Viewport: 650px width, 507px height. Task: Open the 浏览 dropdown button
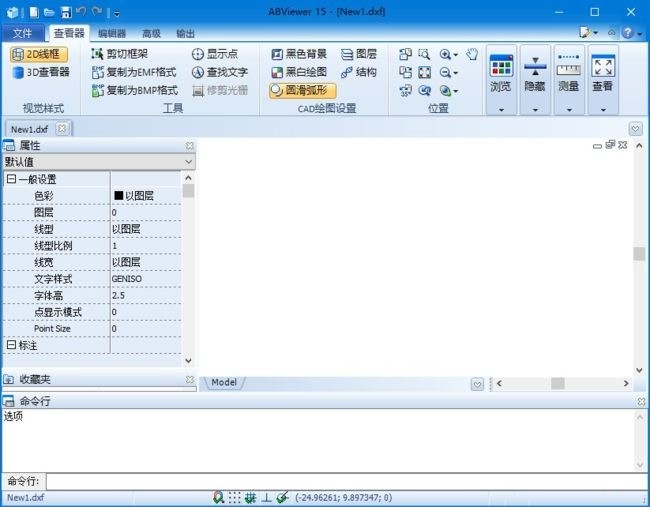coord(501,80)
